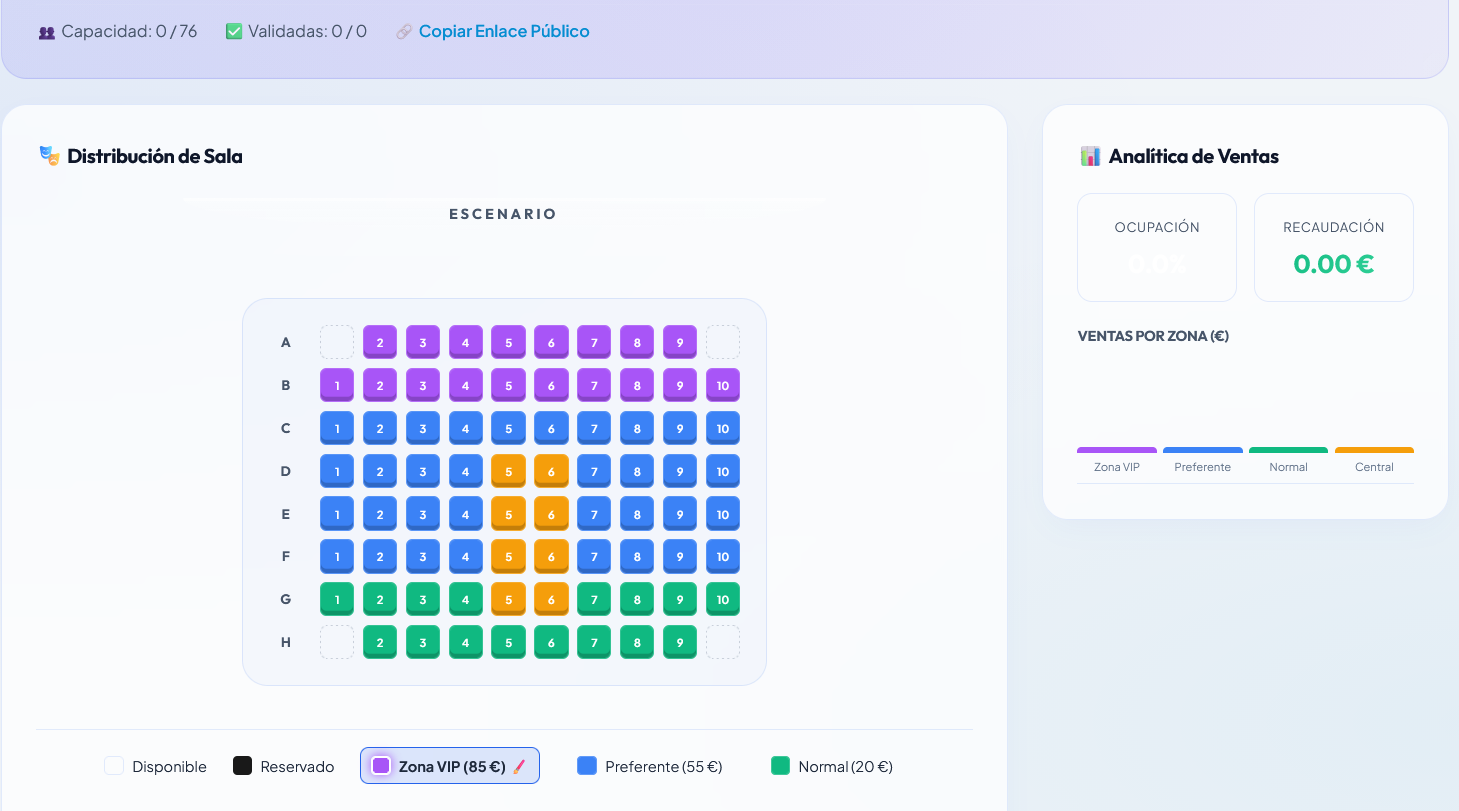
Task: Click the OCUPACIÓN stat card
Action: [x=1157, y=247]
